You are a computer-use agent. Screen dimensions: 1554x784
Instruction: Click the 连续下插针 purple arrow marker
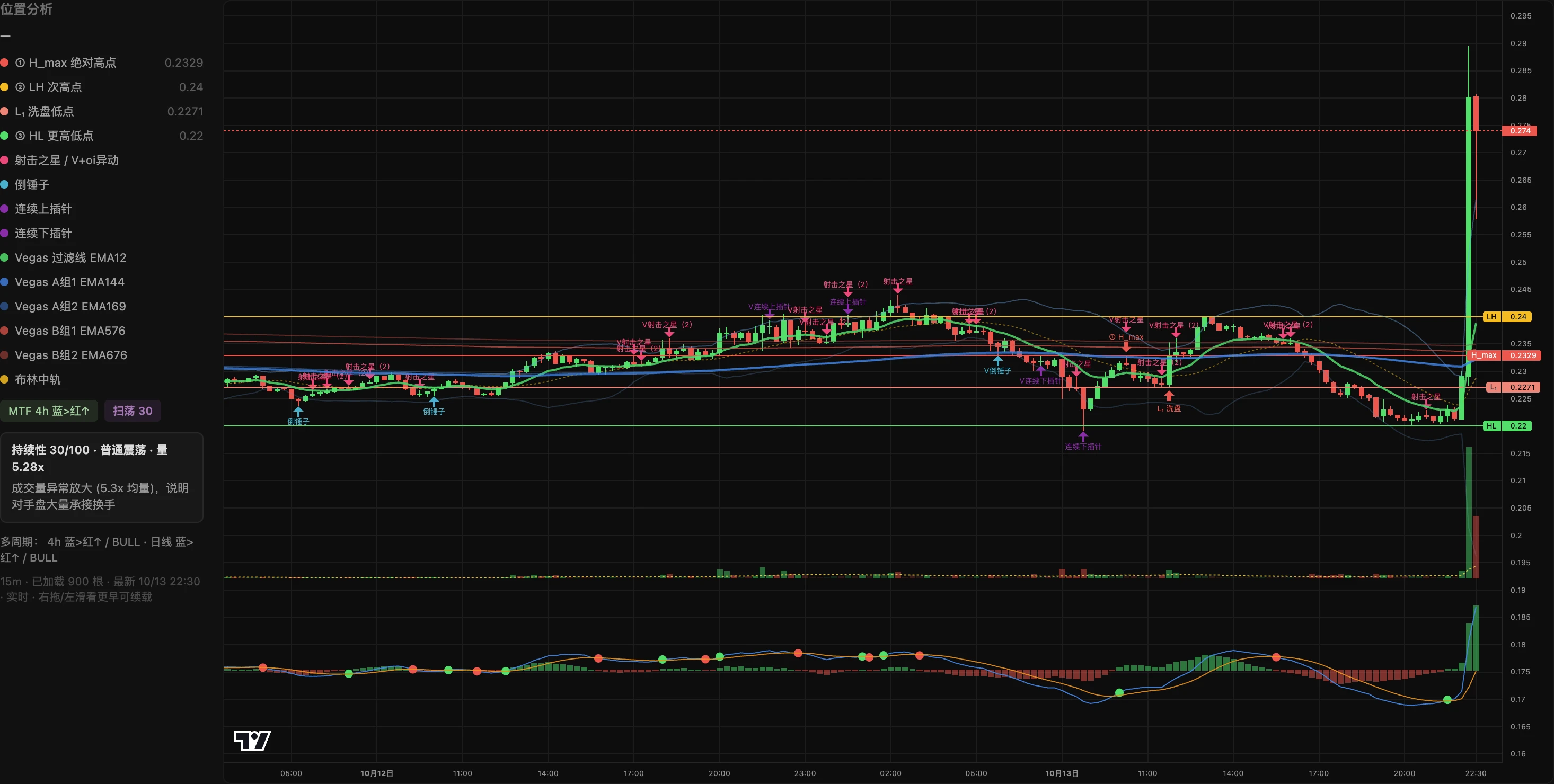[x=1083, y=435]
